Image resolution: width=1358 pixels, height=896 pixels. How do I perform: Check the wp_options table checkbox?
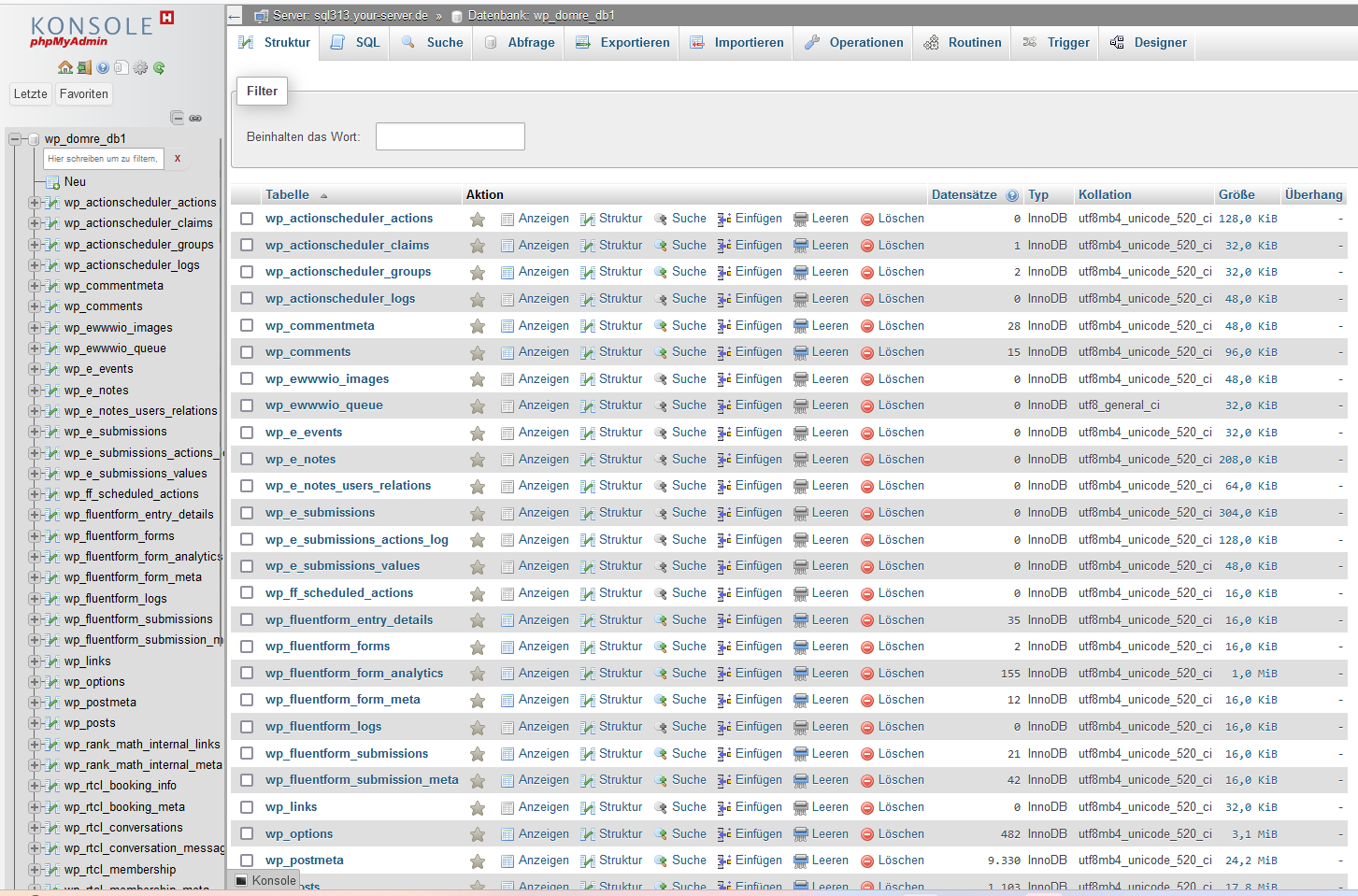[247, 833]
